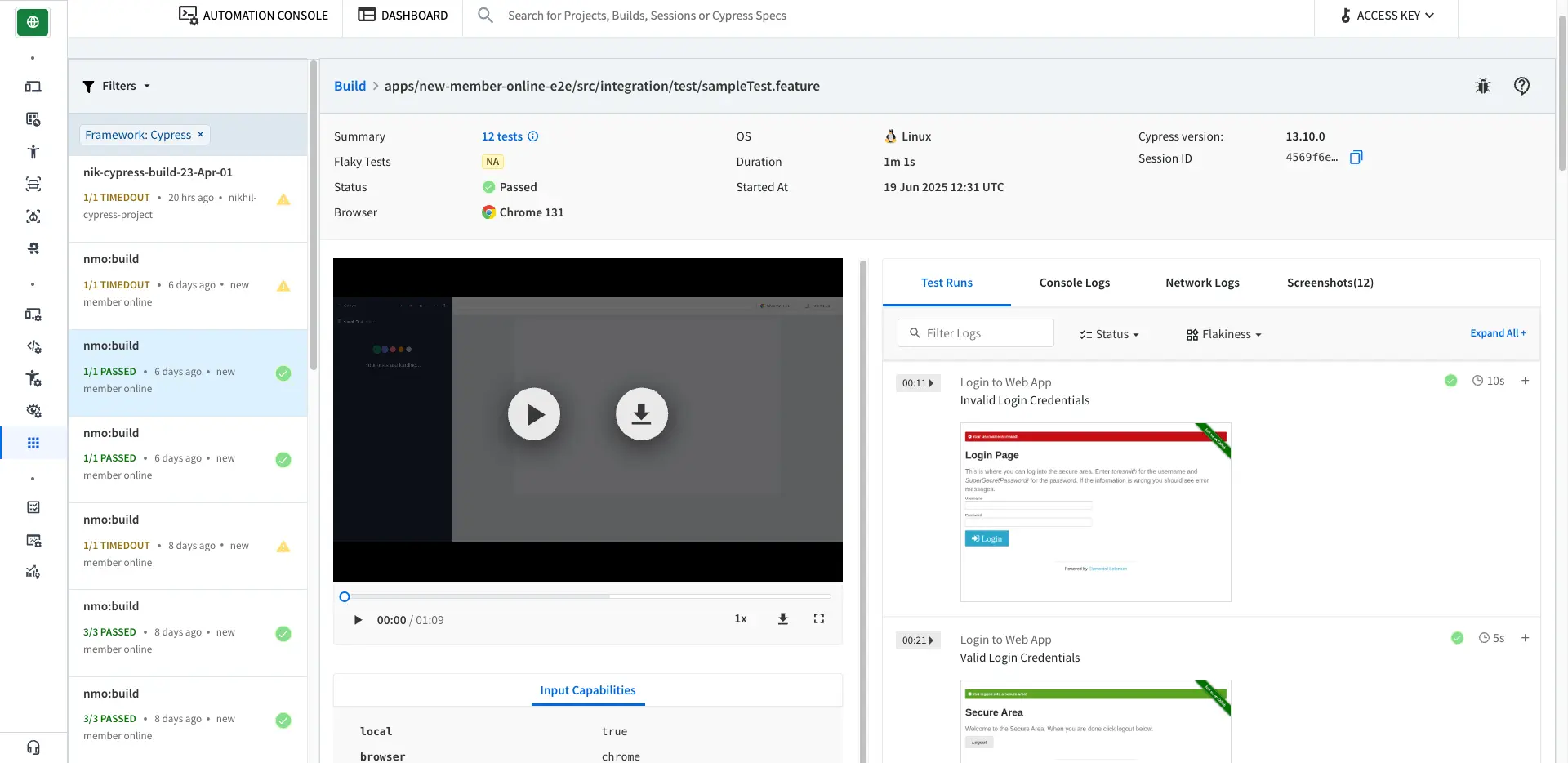Play the session video recording
1568x763 pixels.
pos(534,414)
